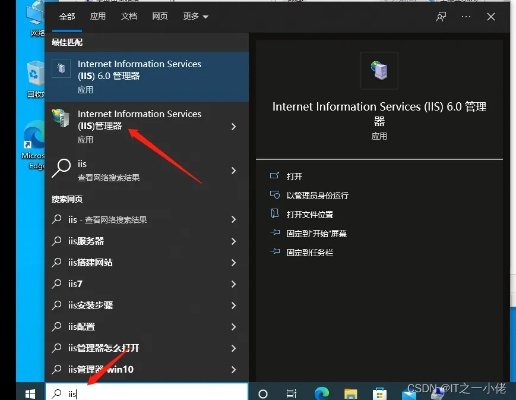
Task: Launch Microsoft Edge from taskbar
Action: [322, 394]
